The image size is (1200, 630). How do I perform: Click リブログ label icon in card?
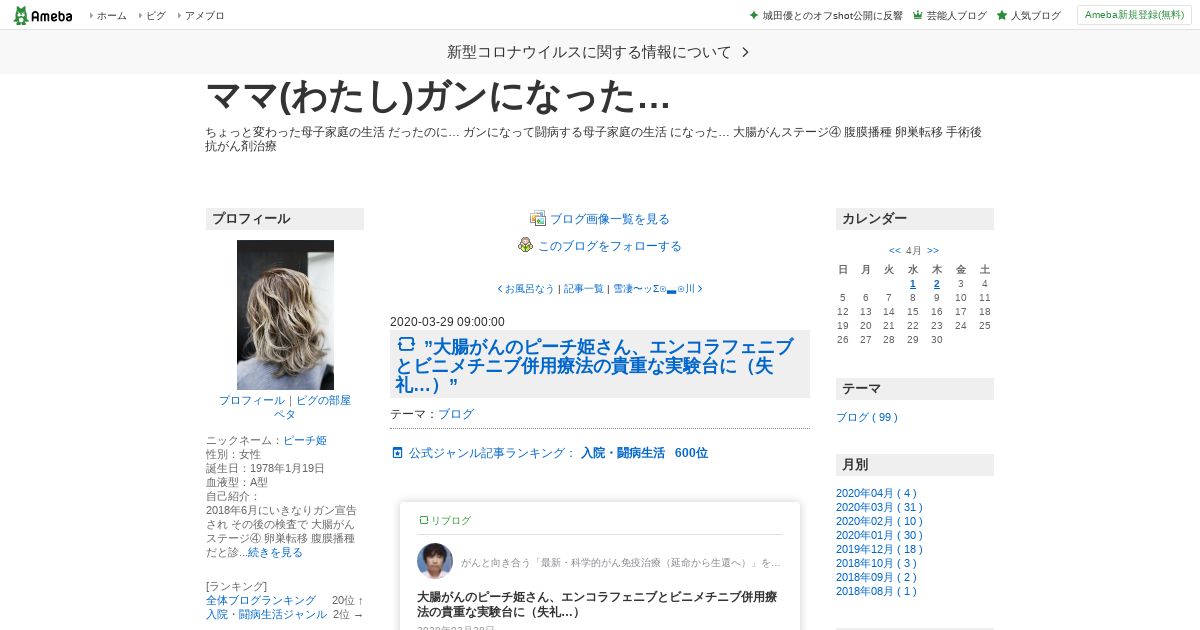tap(423, 520)
